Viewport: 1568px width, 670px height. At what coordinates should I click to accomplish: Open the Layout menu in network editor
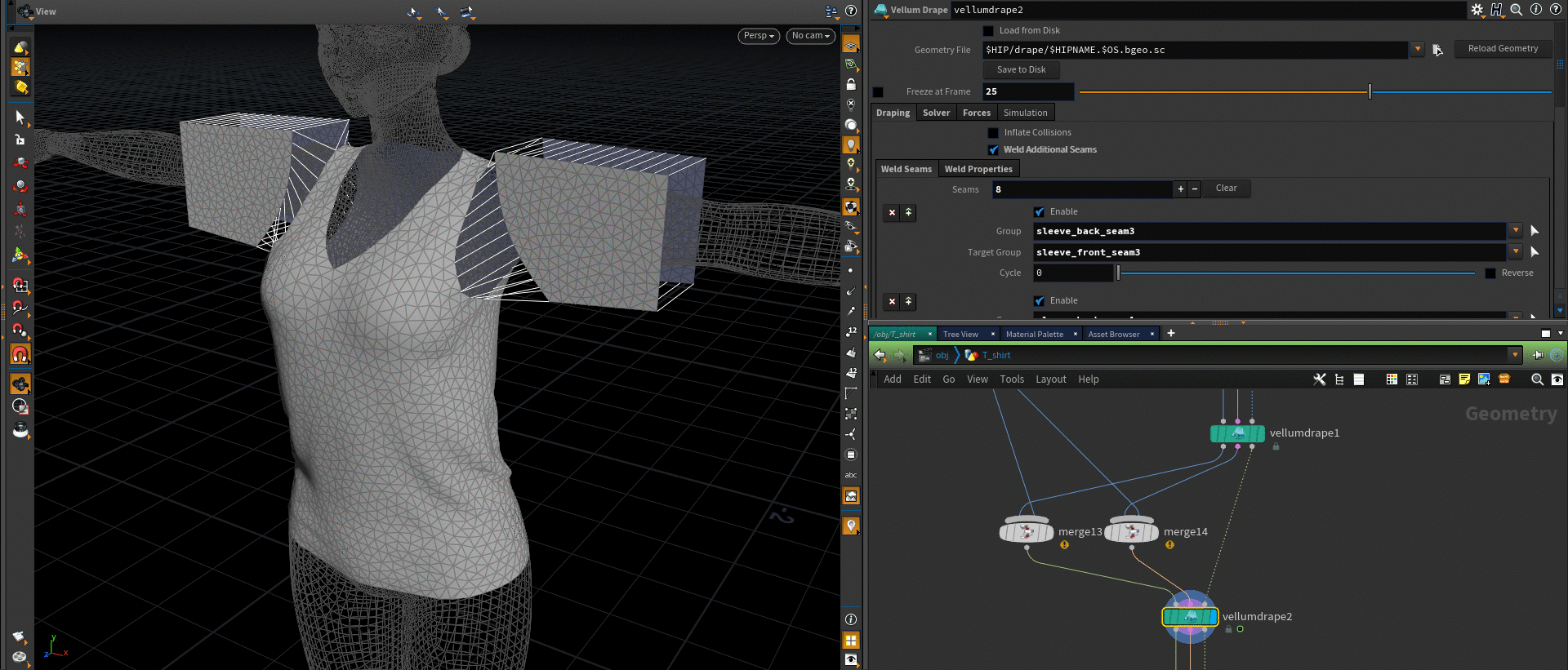[x=1051, y=379]
